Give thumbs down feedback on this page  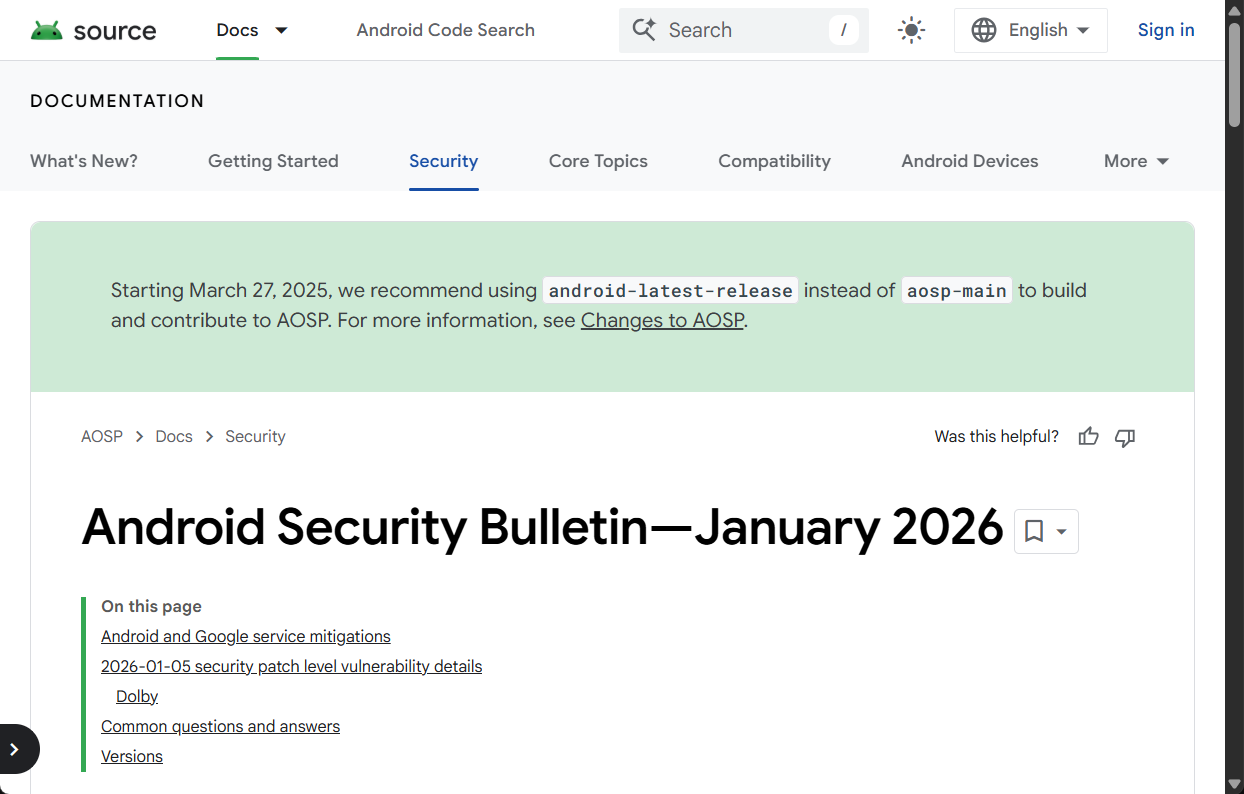pos(1124,437)
